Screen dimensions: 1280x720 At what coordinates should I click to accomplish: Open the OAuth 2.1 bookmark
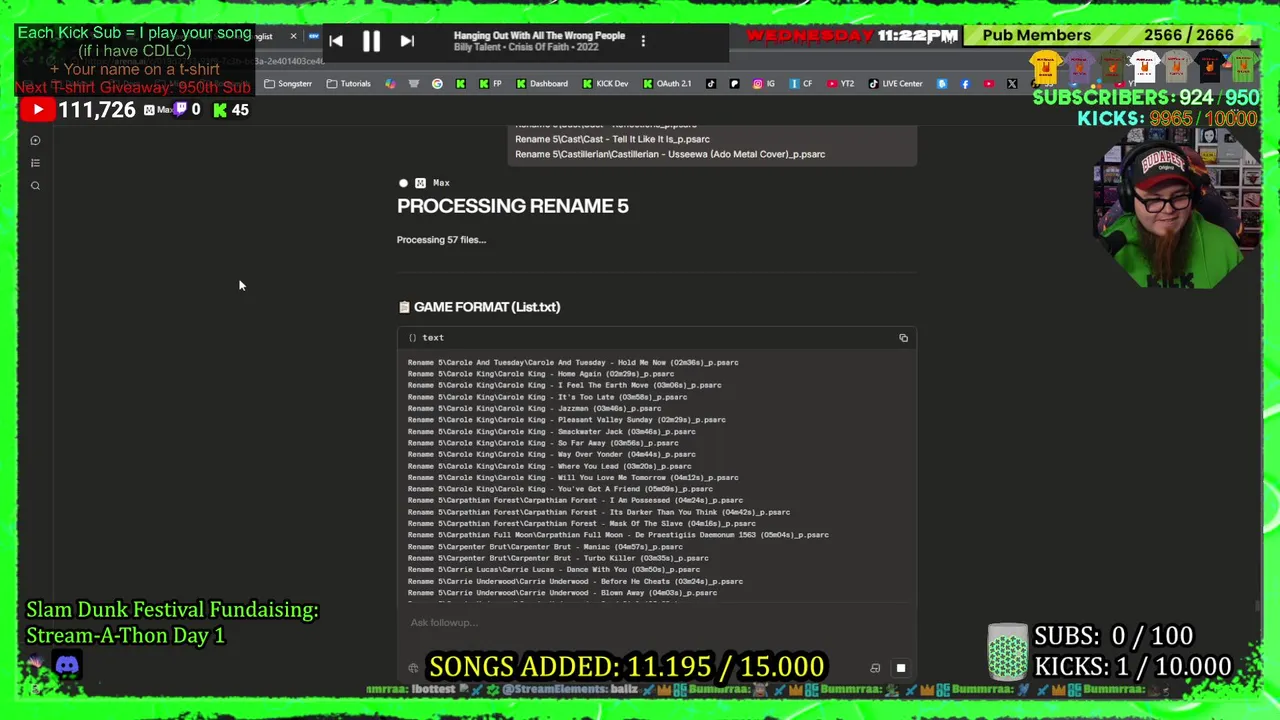click(667, 84)
